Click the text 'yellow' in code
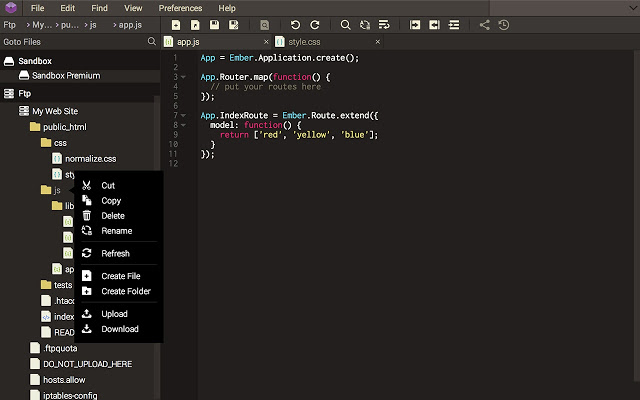The height and width of the screenshot is (400, 640). click(311, 135)
